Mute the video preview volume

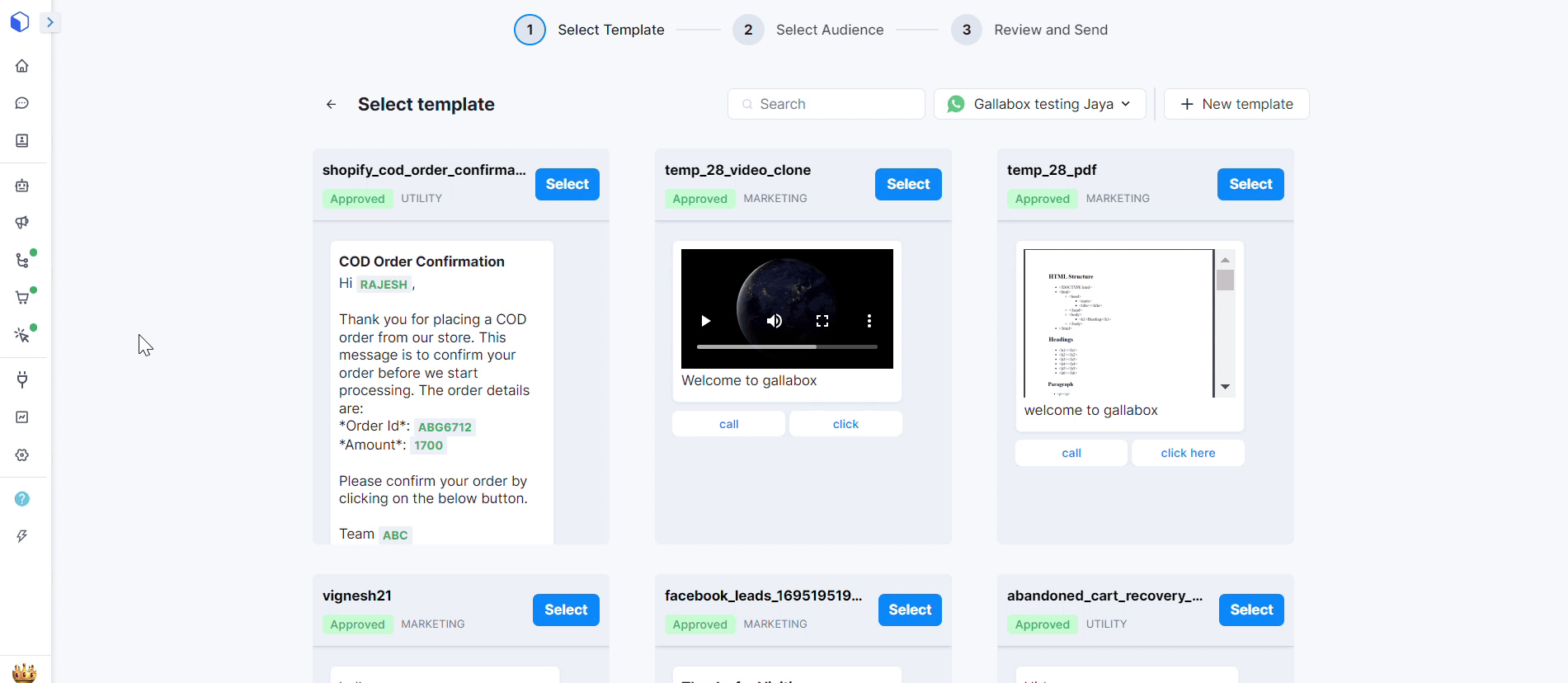click(x=774, y=321)
